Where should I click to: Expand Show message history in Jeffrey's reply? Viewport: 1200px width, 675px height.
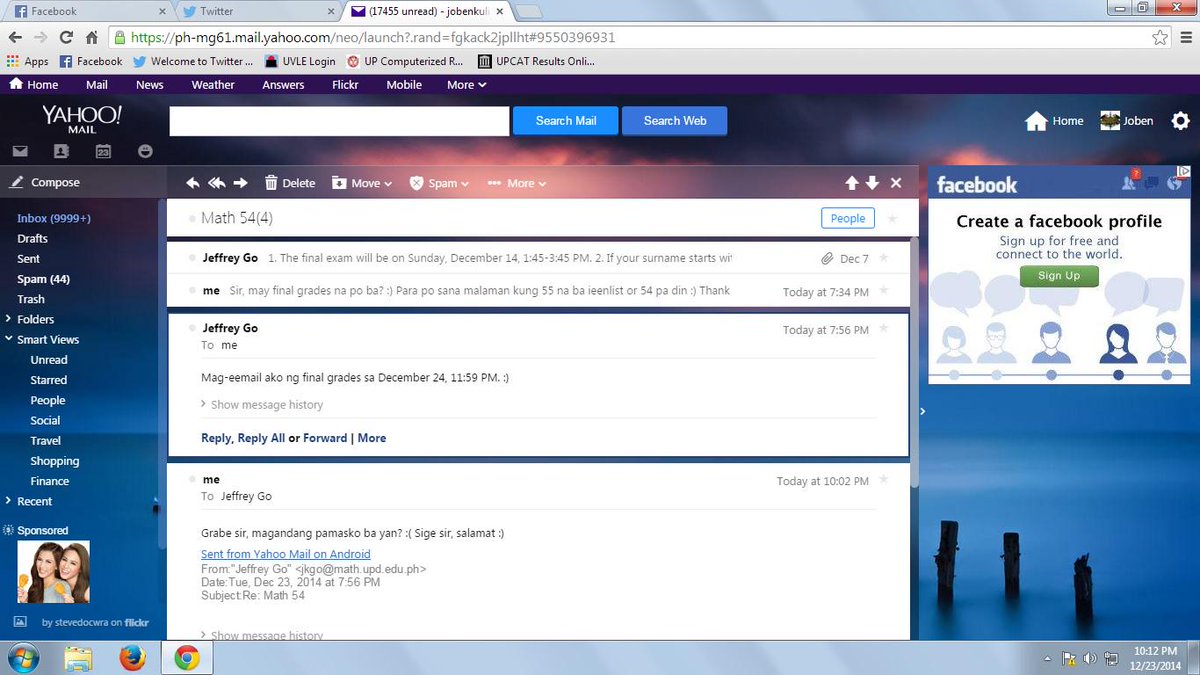[262, 405]
